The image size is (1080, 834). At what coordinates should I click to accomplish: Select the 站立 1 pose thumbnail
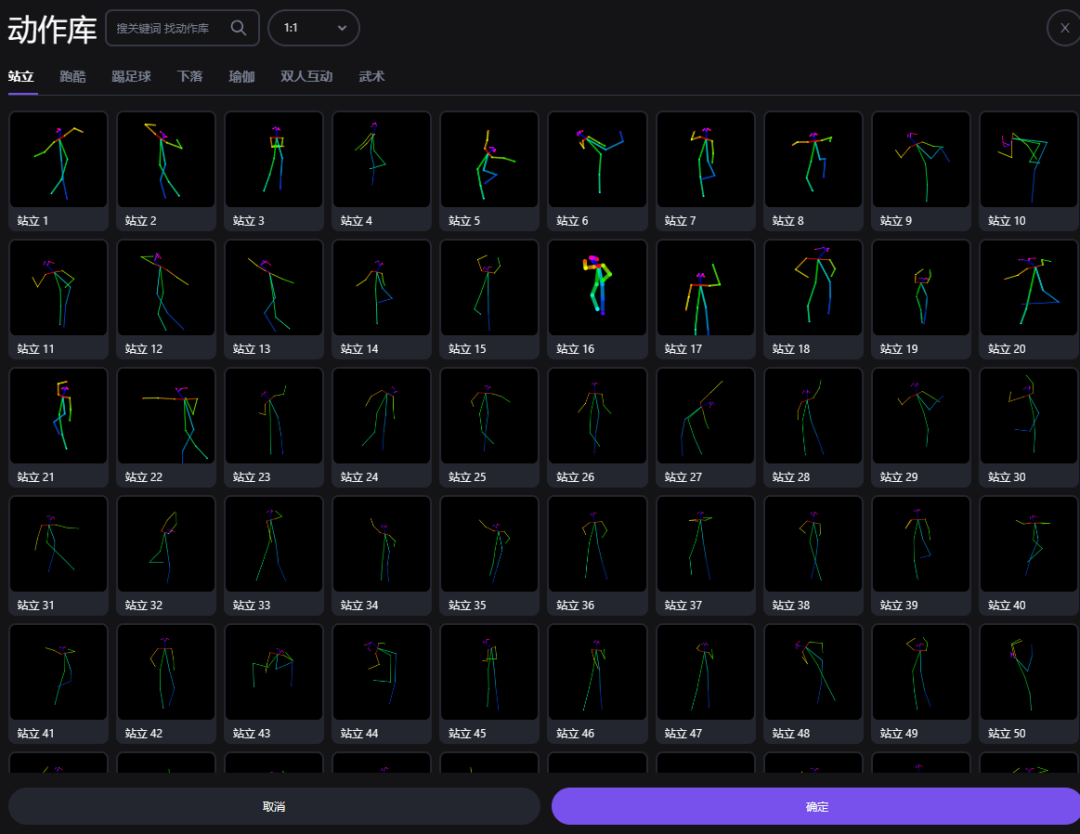(x=58, y=160)
